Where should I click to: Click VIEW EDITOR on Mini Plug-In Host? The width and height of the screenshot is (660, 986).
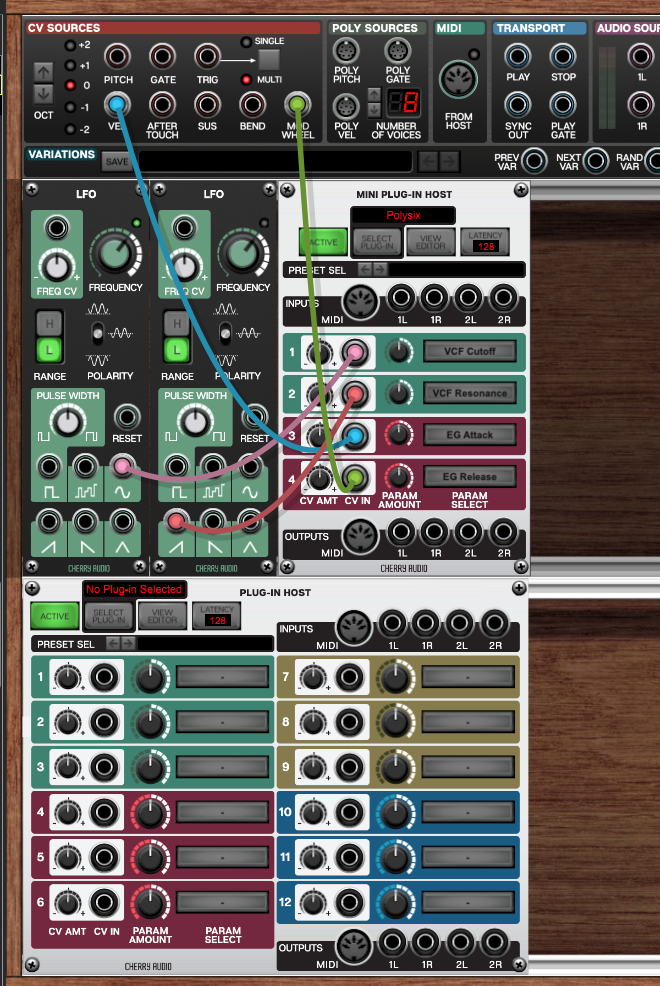pos(431,242)
